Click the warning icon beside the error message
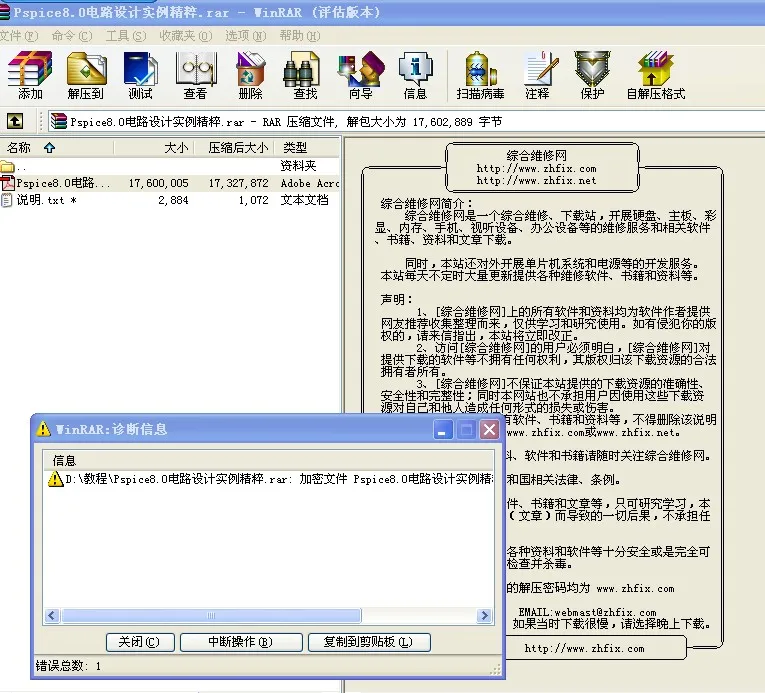Image resolution: width=765 pixels, height=693 pixels. [55, 479]
